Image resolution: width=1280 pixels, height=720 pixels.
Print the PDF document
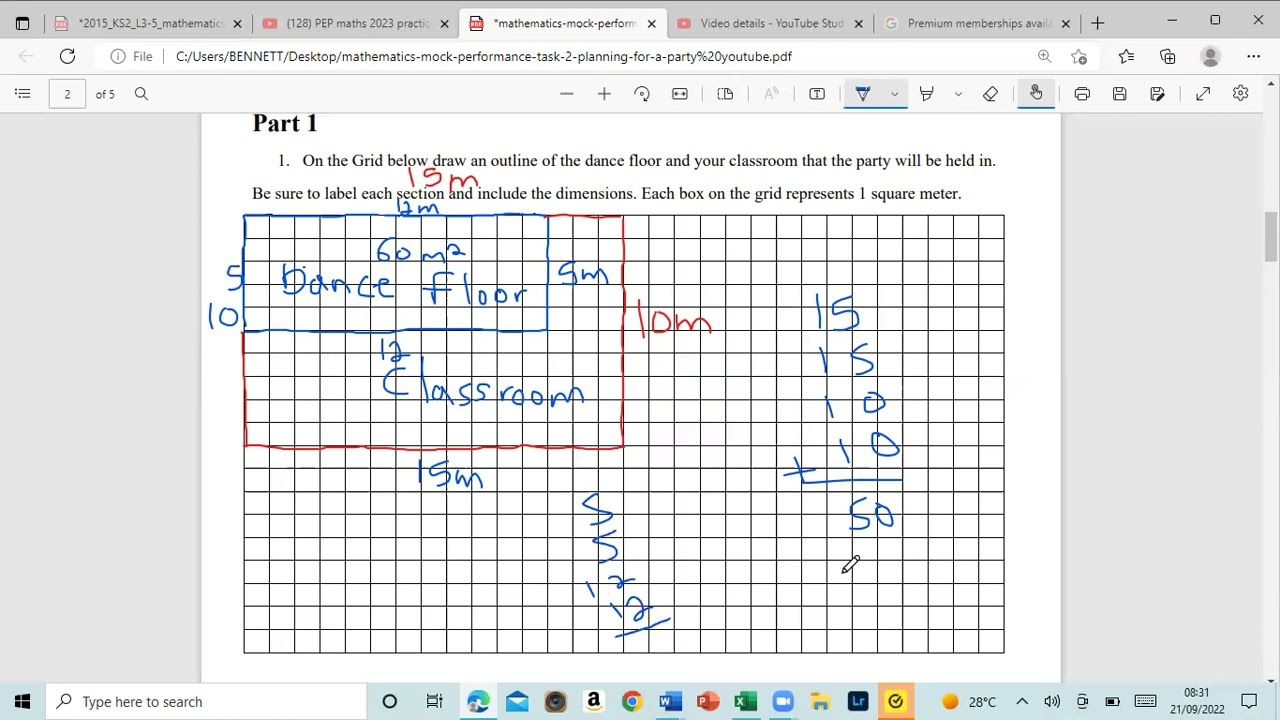coord(1082,94)
